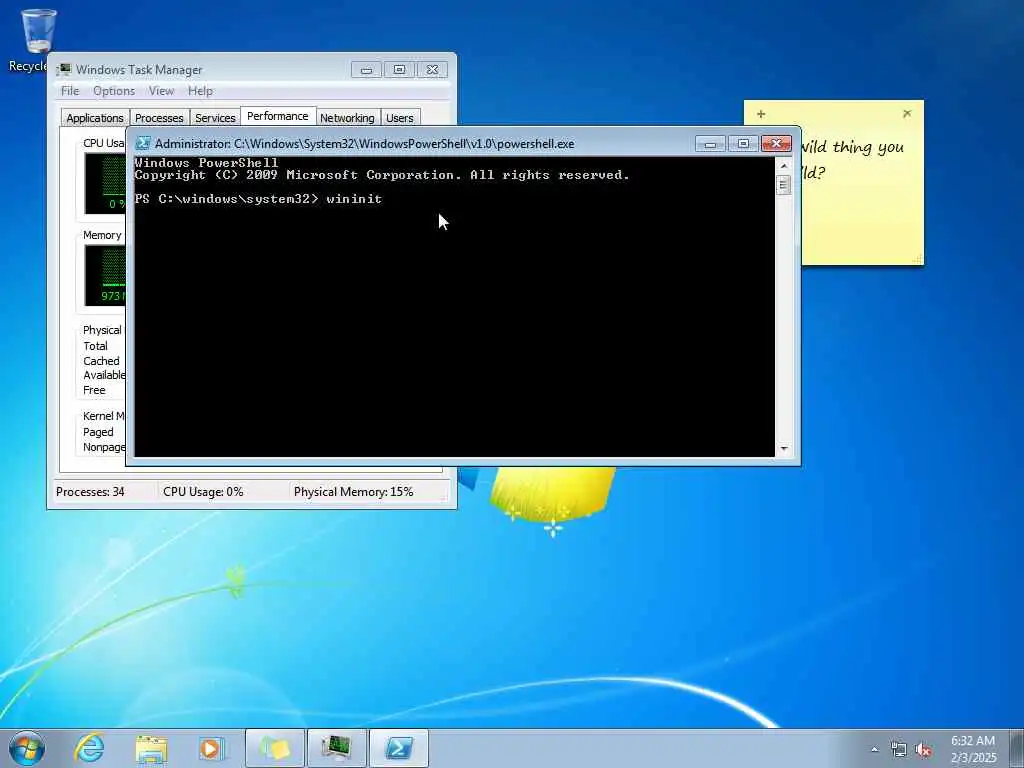This screenshot has width=1024, height=768.
Task: Show hidden system tray icons
Action: click(874, 750)
